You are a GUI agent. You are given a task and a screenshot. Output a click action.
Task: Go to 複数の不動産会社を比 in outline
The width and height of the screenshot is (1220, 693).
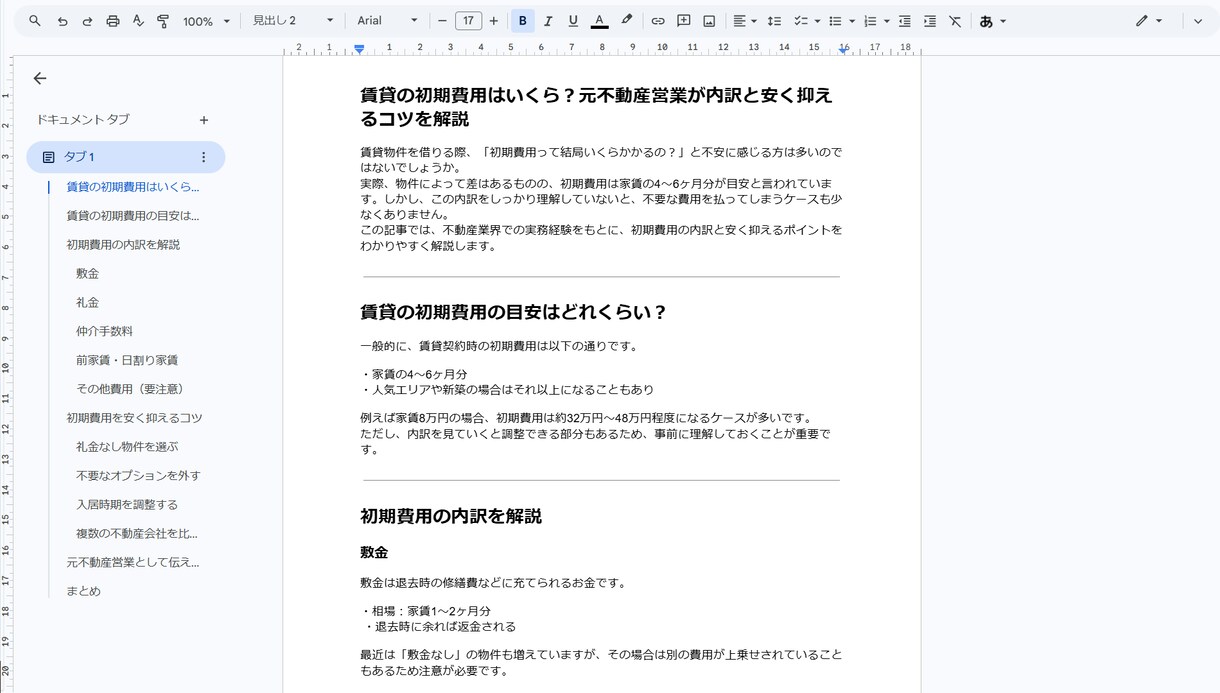click(x=137, y=534)
